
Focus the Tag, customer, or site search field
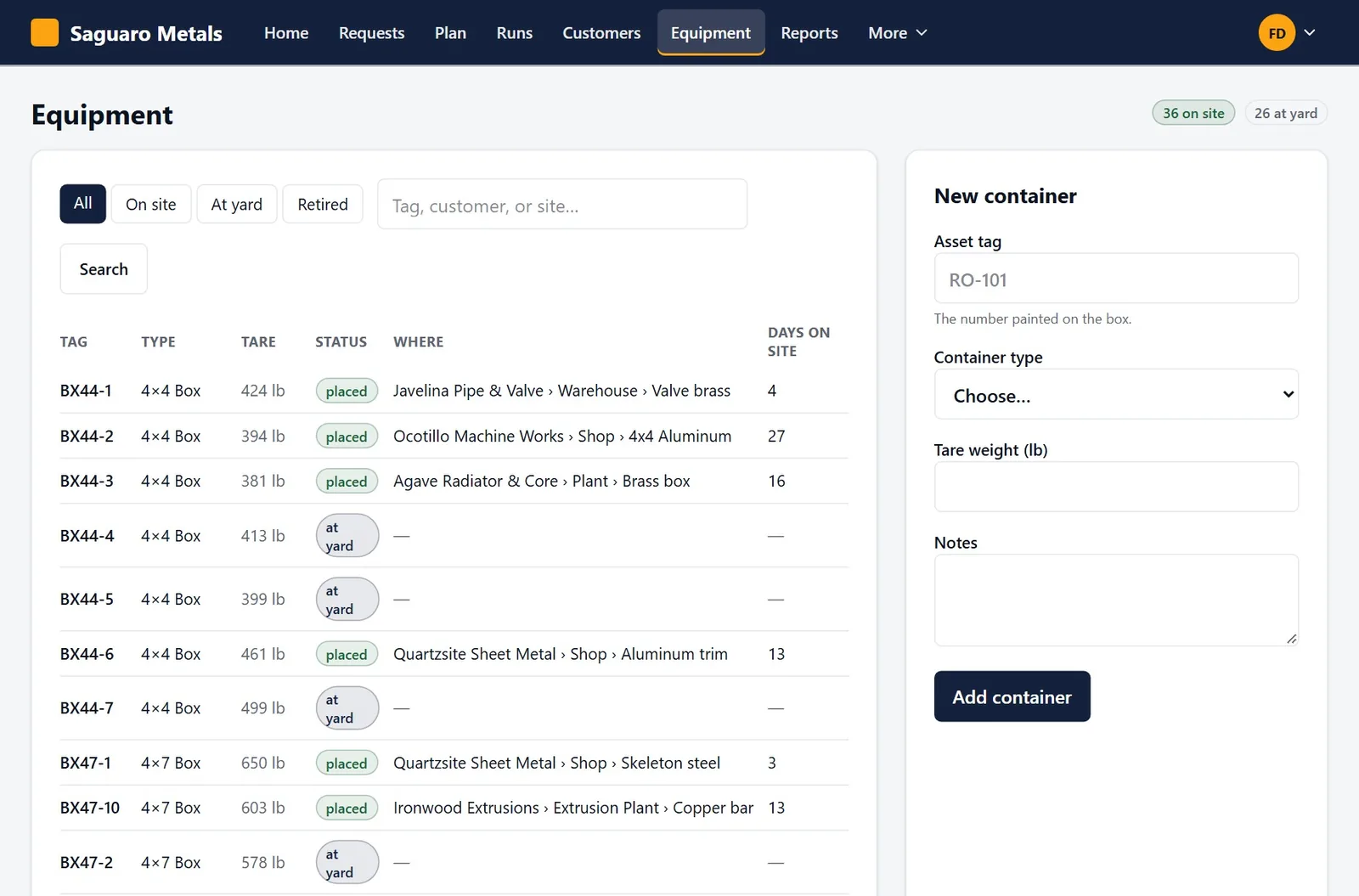(x=562, y=204)
